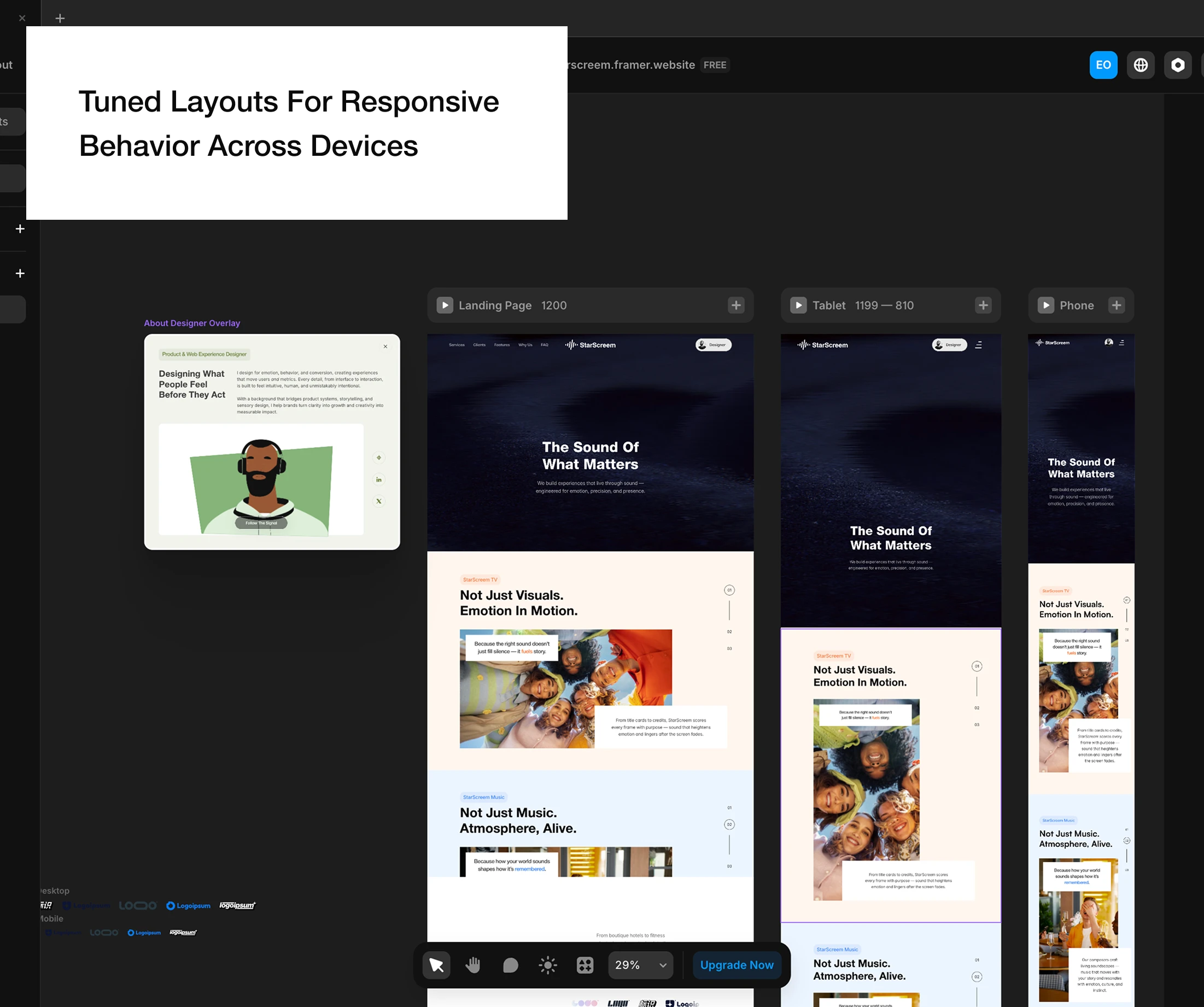
Task: Open the grid components icon in toolbar
Action: 585,965
